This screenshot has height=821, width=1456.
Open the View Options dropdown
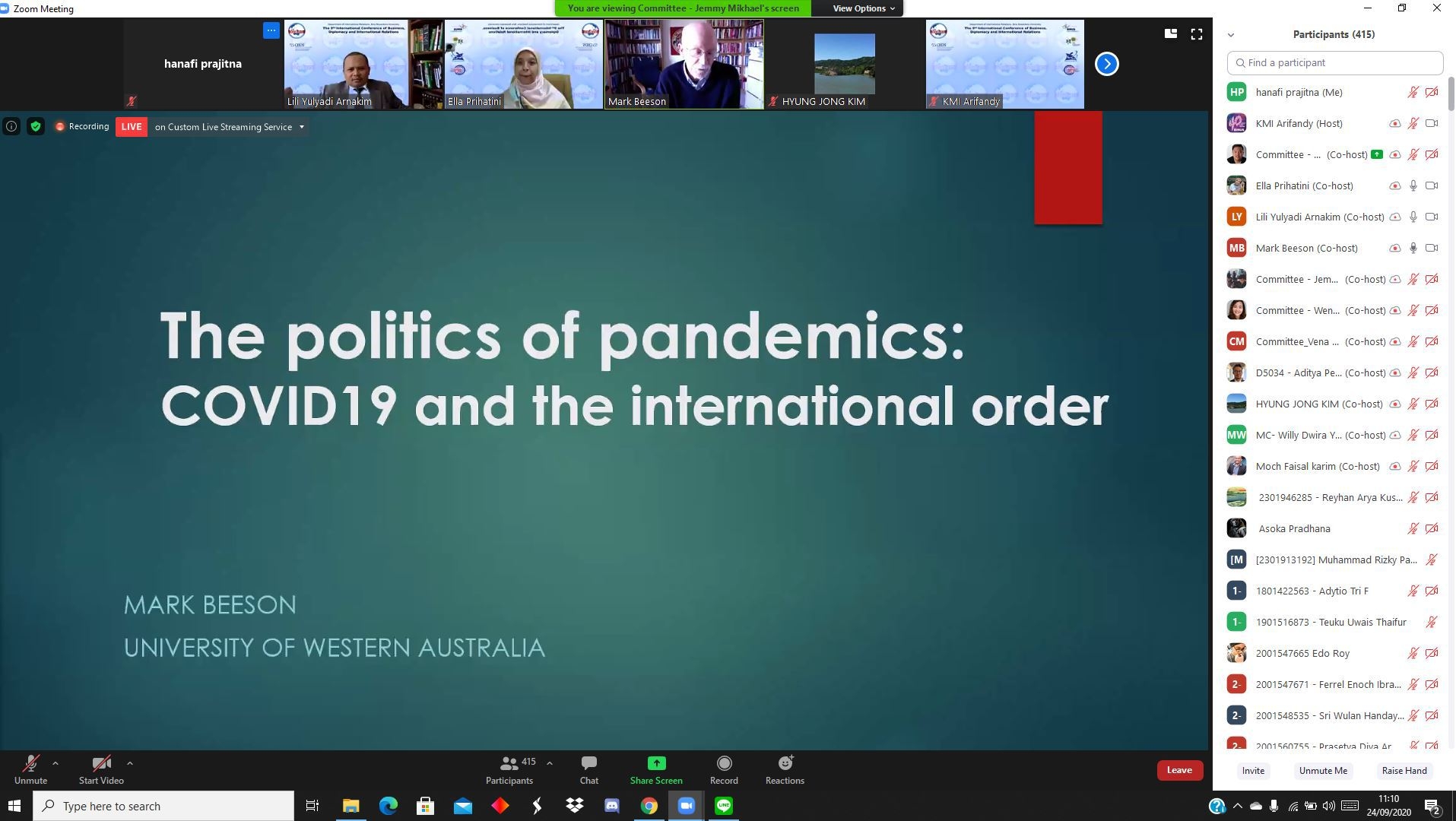[x=863, y=8]
